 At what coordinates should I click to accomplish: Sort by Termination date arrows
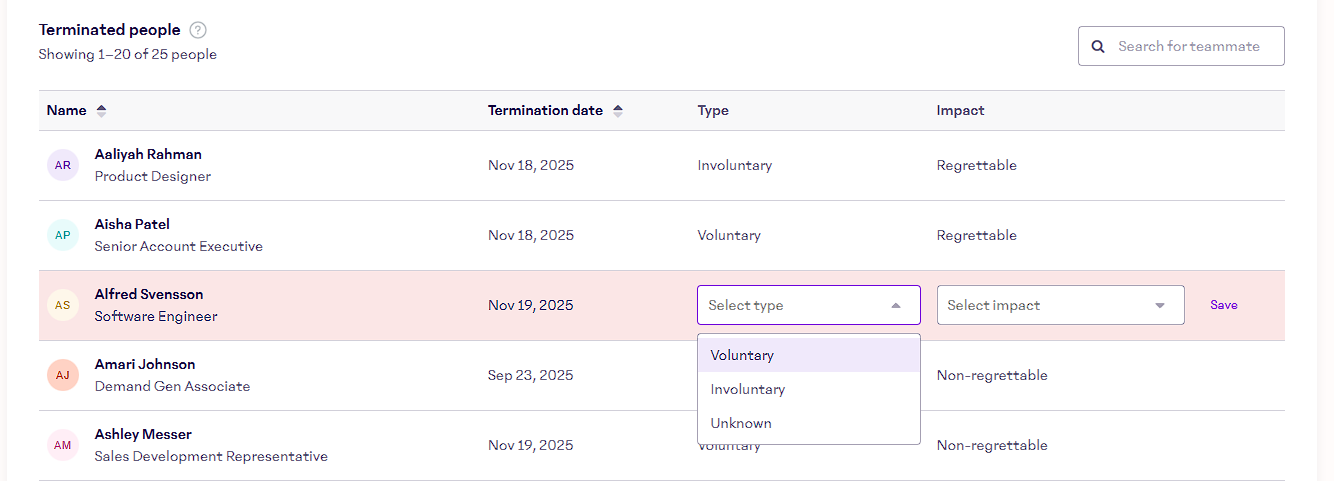tap(618, 111)
